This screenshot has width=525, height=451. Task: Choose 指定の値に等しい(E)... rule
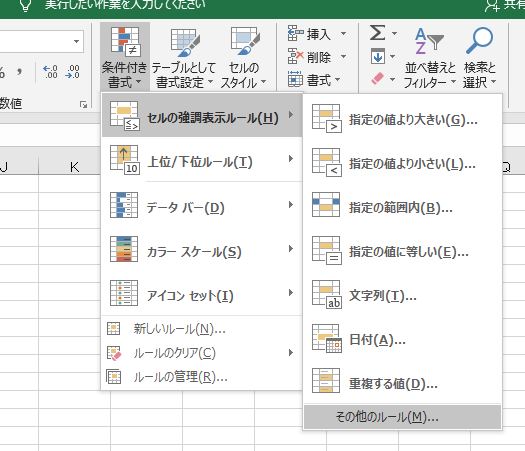(x=402, y=250)
